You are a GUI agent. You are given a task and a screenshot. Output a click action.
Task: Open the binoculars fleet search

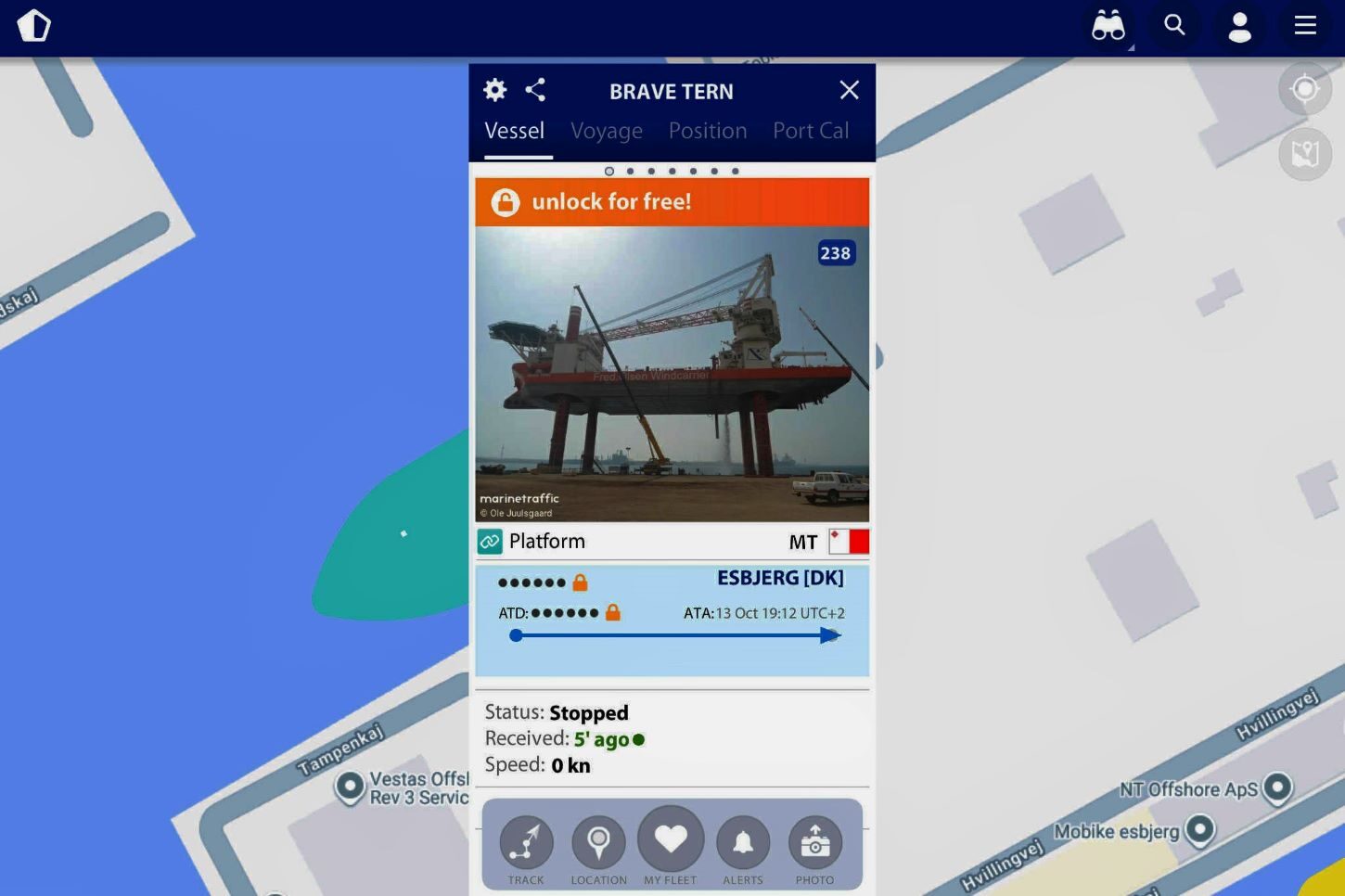[1108, 26]
